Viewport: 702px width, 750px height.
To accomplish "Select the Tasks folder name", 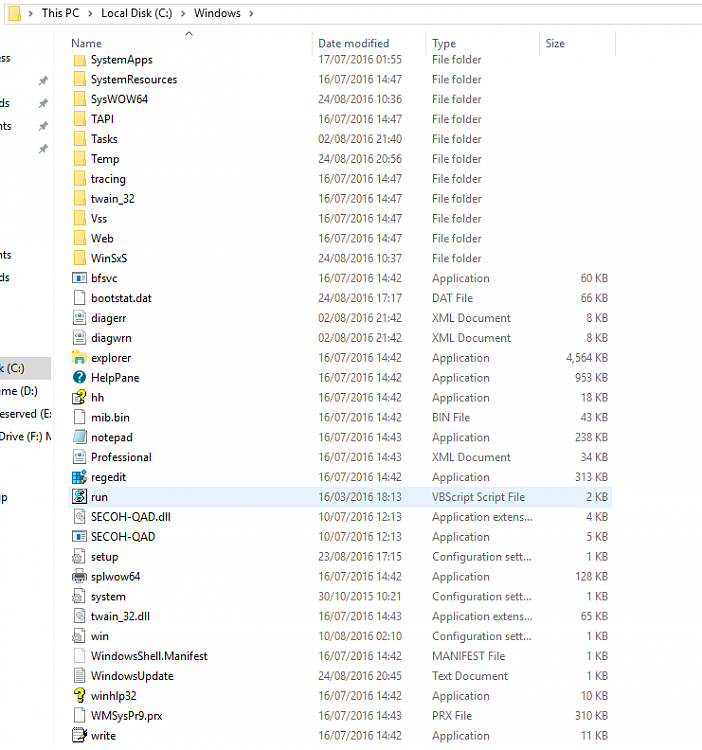I will (104, 139).
